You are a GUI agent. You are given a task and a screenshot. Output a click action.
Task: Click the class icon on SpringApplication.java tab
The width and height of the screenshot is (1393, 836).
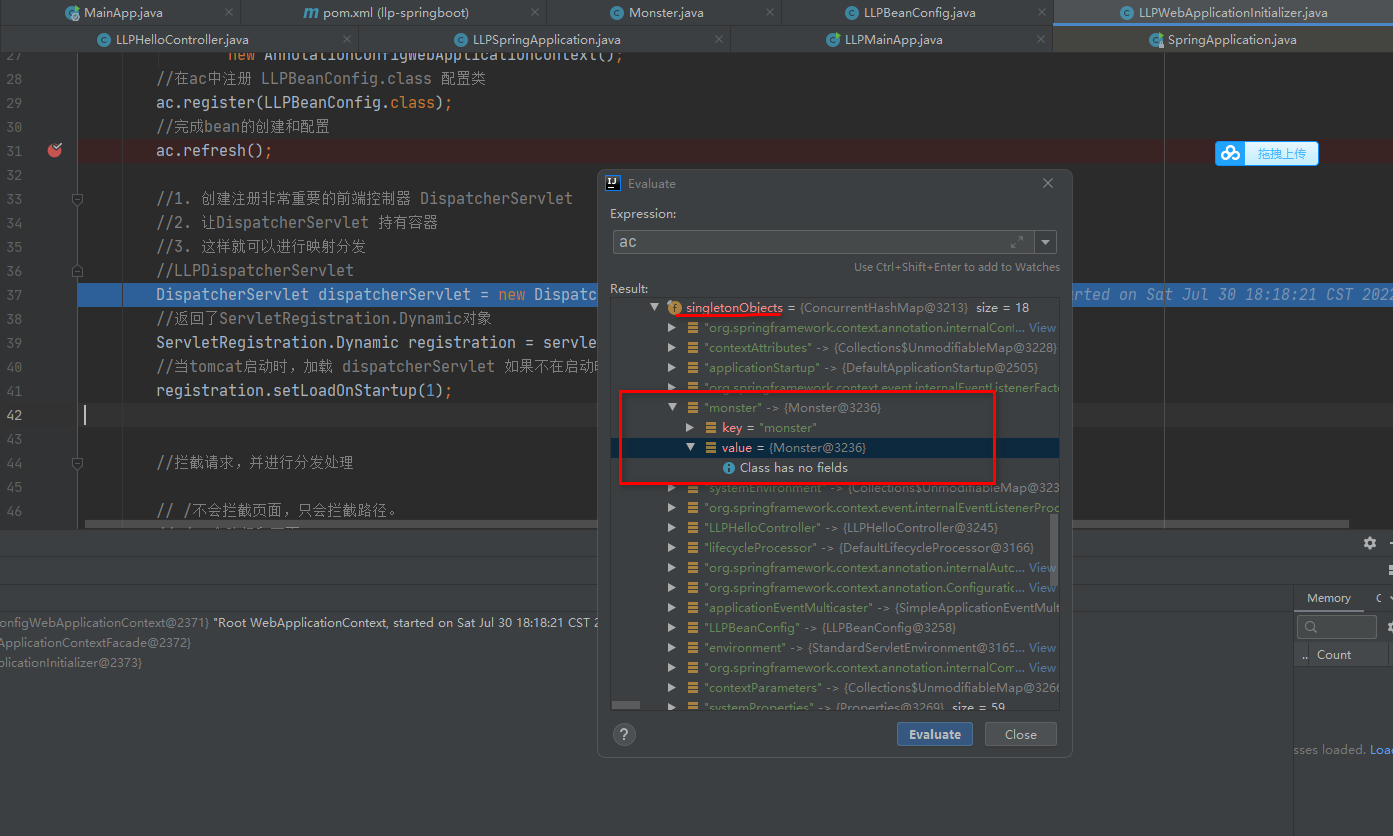[1157, 40]
